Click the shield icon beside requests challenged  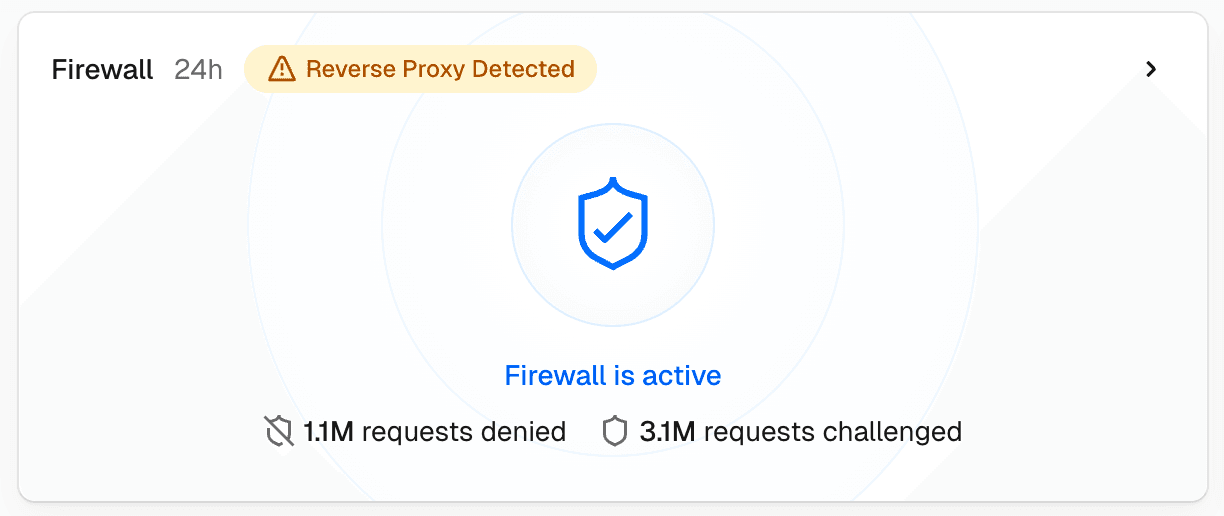(614, 432)
